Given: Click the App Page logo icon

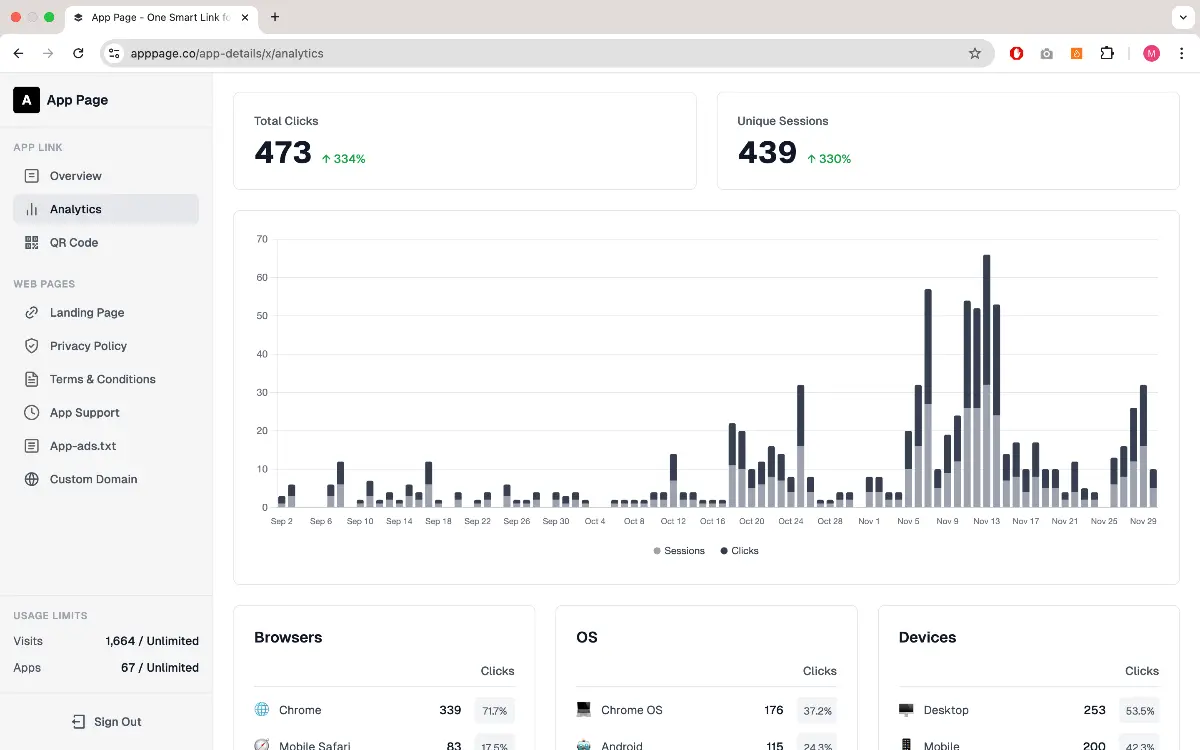Looking at the screenshot, I should tap(26, 100).
